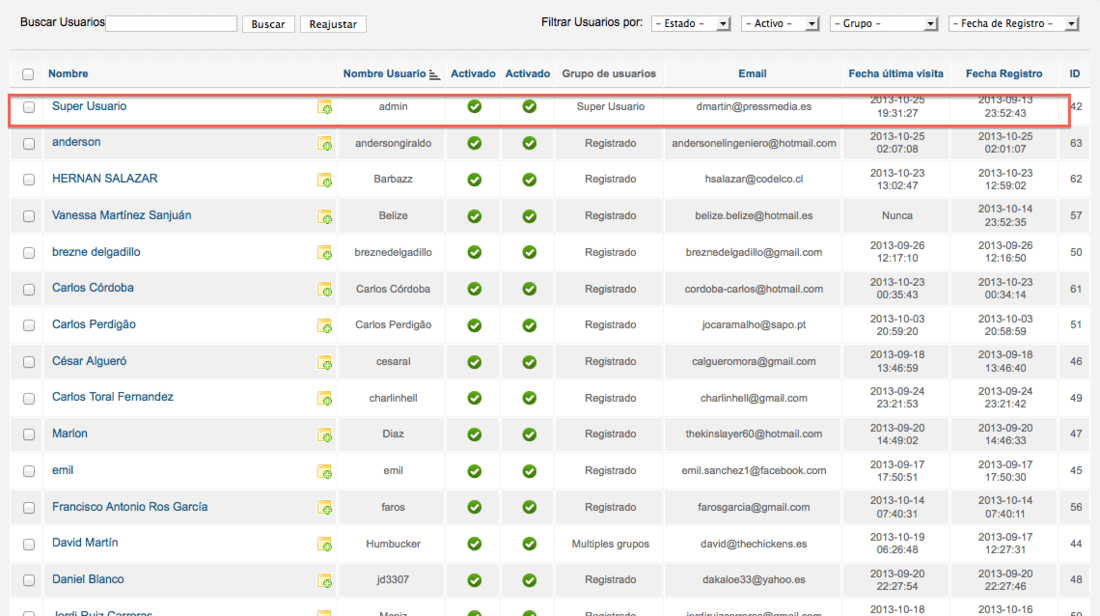Sort by Fecha última visita column
Image resolution: width=1100 pixels, height=616 pixels.
point(896,74)
